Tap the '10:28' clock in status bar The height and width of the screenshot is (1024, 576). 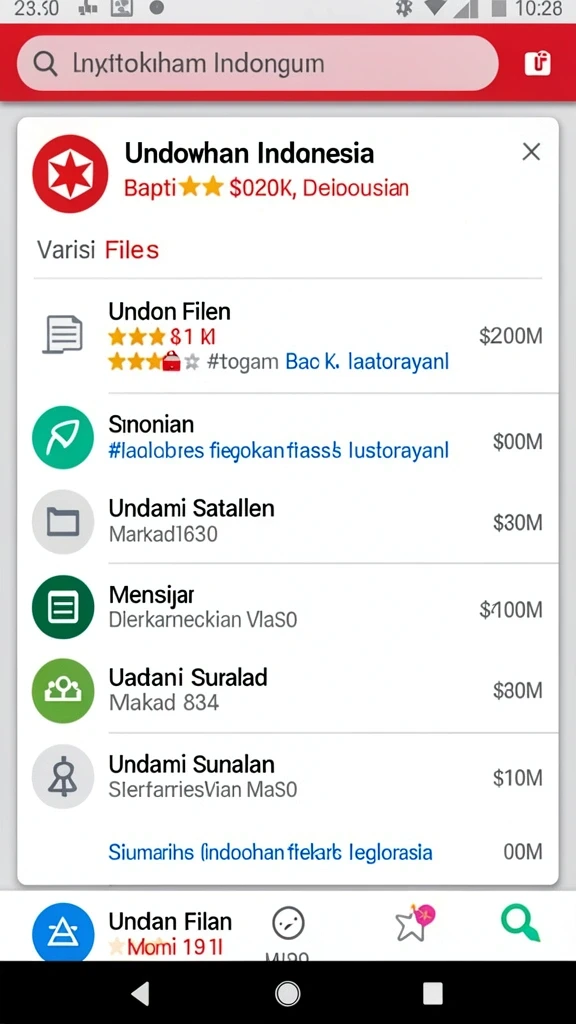pyautogui.click(x=537, y=9)
